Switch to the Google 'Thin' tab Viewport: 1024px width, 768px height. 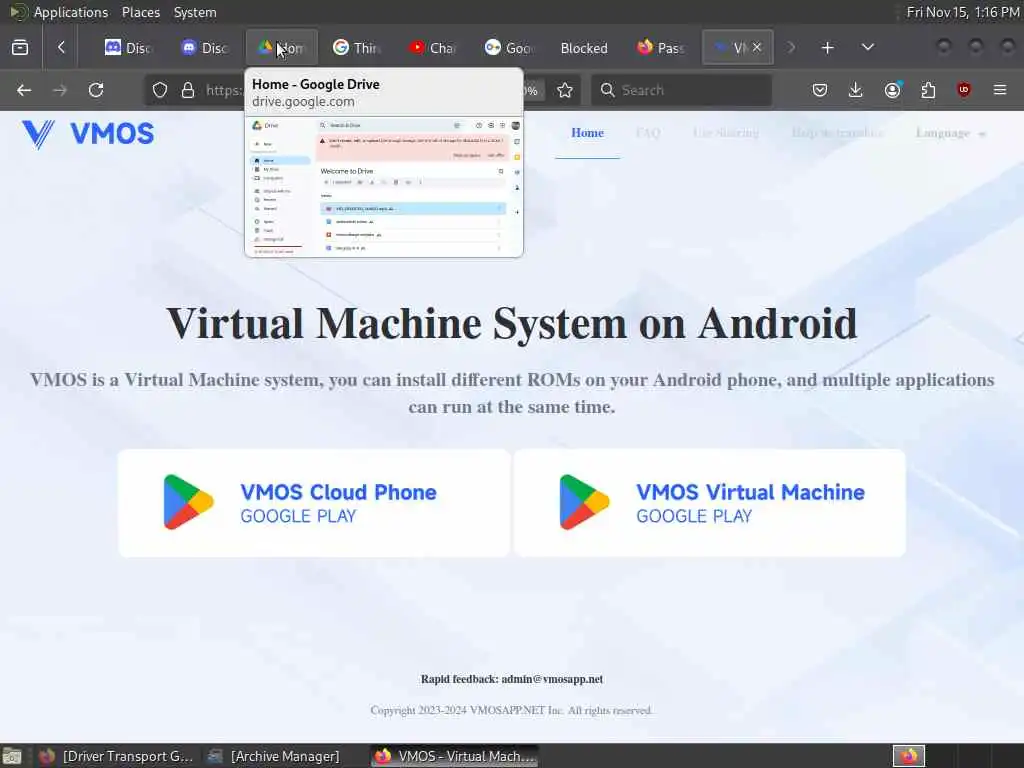pyautogui.click(x=357, y=48)
